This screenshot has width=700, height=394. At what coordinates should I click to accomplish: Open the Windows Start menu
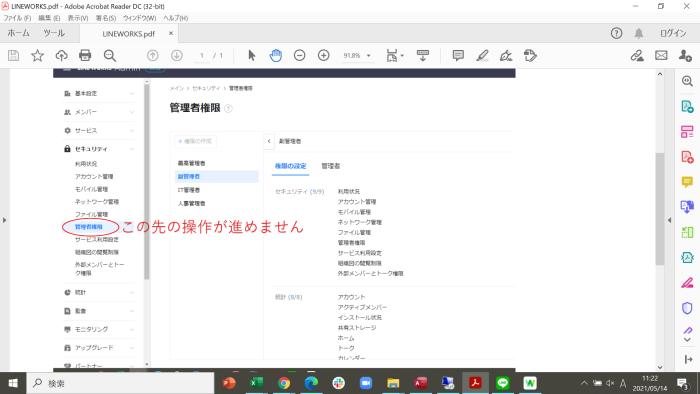(13, 383)
